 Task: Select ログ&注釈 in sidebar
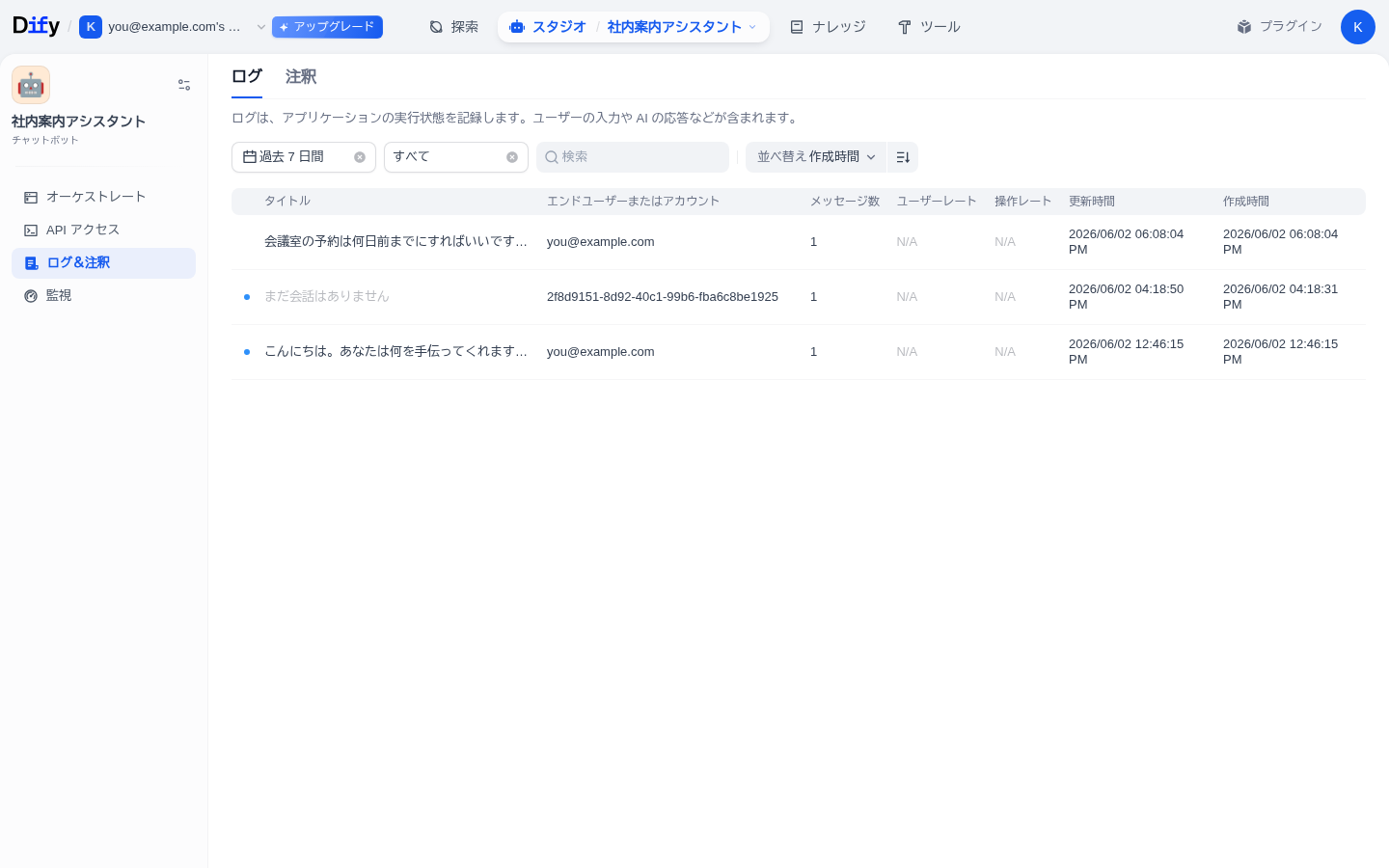click(x=103, y=262)
